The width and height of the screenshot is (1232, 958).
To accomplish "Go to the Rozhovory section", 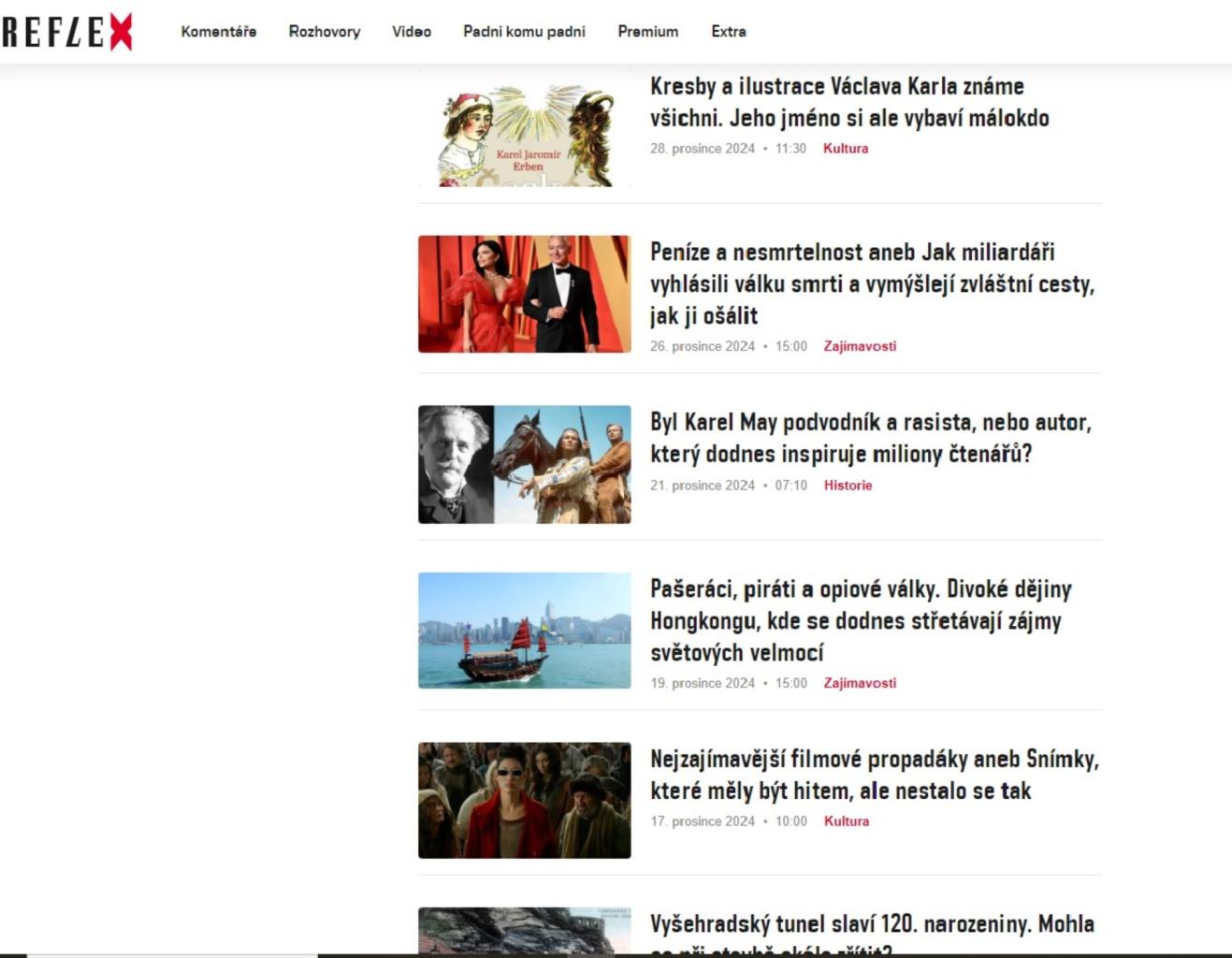I will tap(324, 32).
